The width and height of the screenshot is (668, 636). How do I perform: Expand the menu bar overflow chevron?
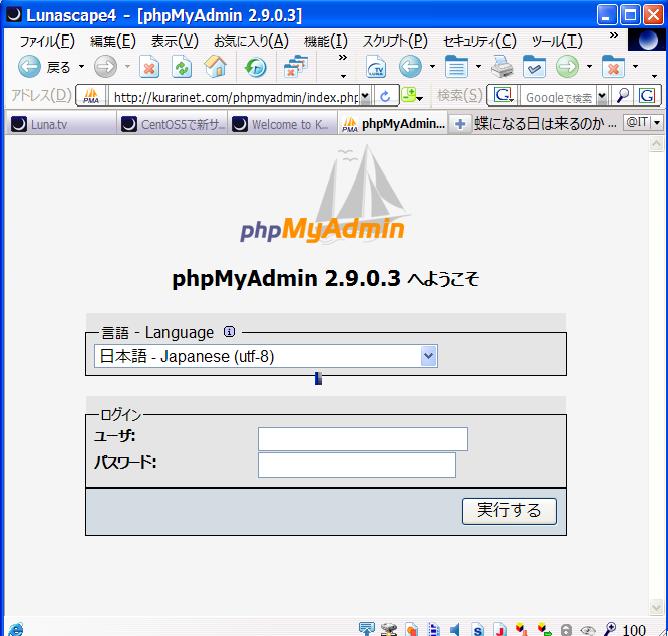(613, 35)
